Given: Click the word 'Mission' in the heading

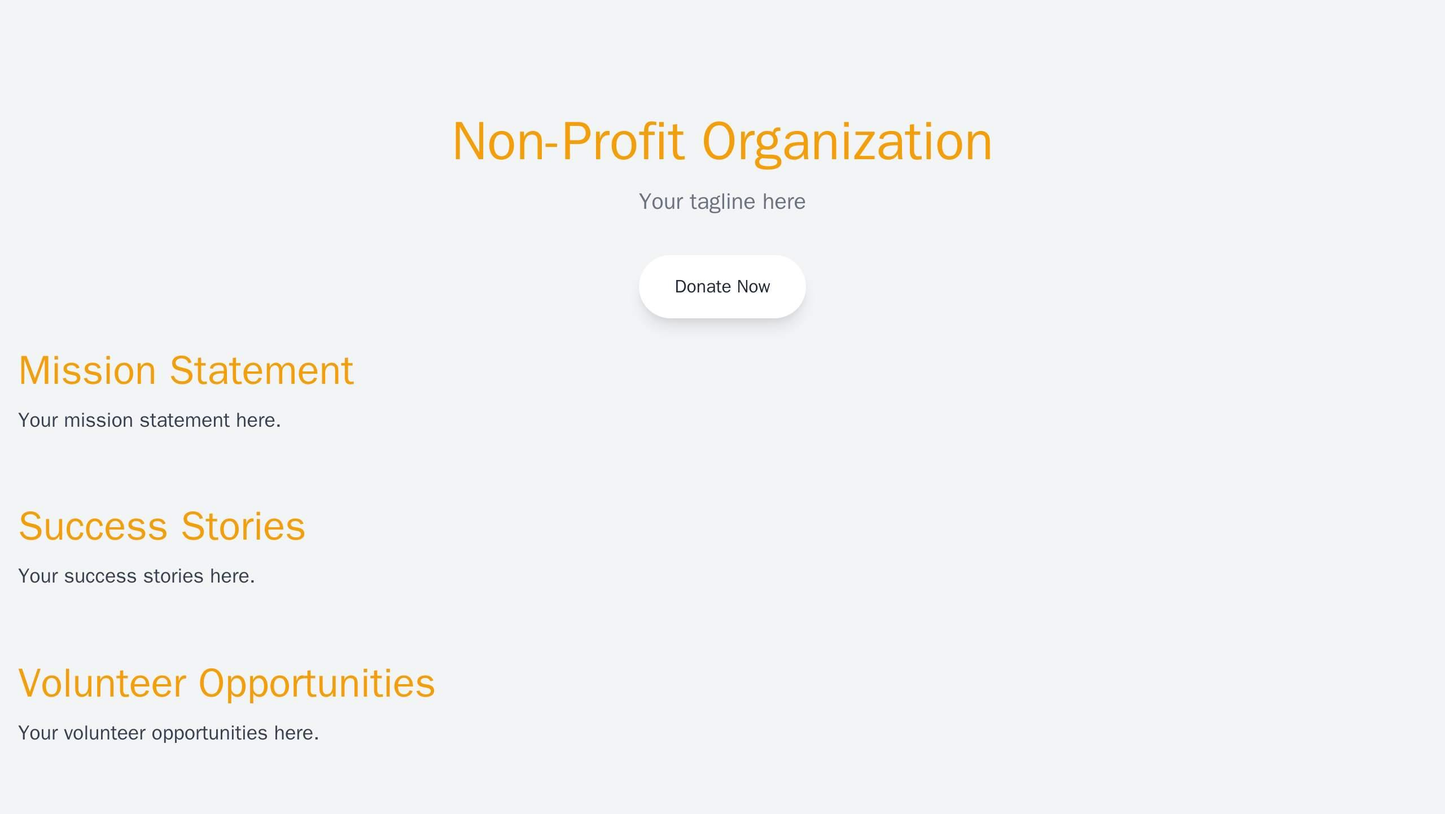Looking at the screenshot, I should 88,371.
